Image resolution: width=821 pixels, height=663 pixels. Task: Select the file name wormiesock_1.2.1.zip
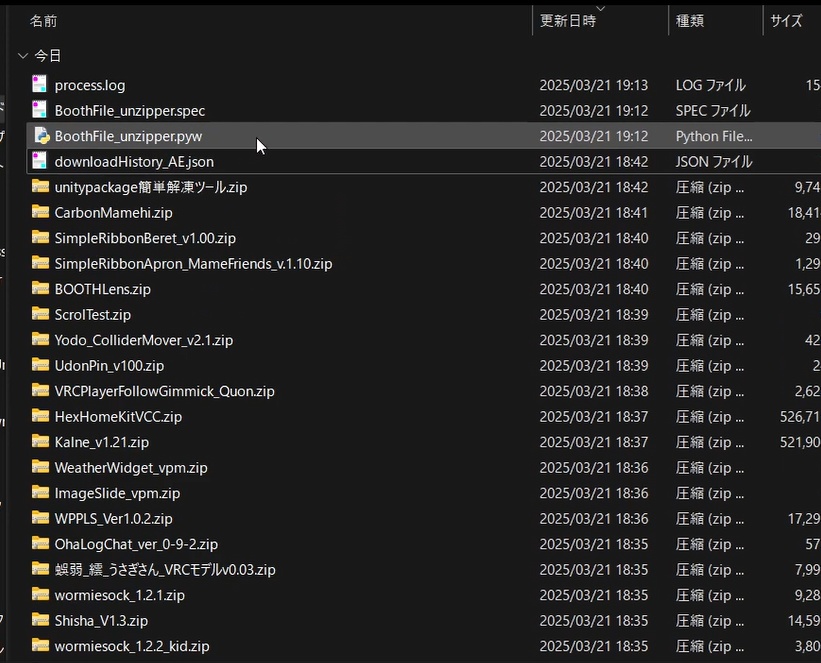pos(119,595)
